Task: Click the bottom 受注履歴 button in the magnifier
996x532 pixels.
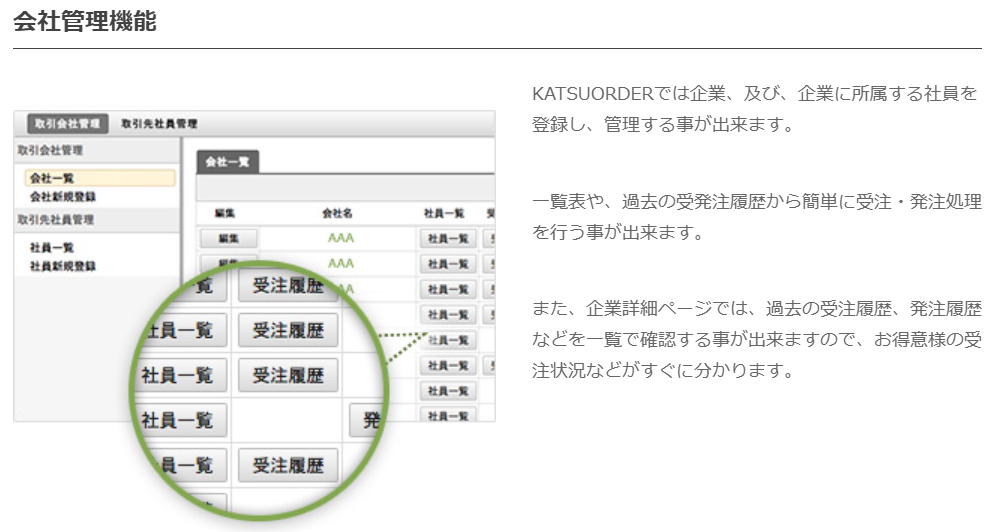Action: (x=288, y=465)
